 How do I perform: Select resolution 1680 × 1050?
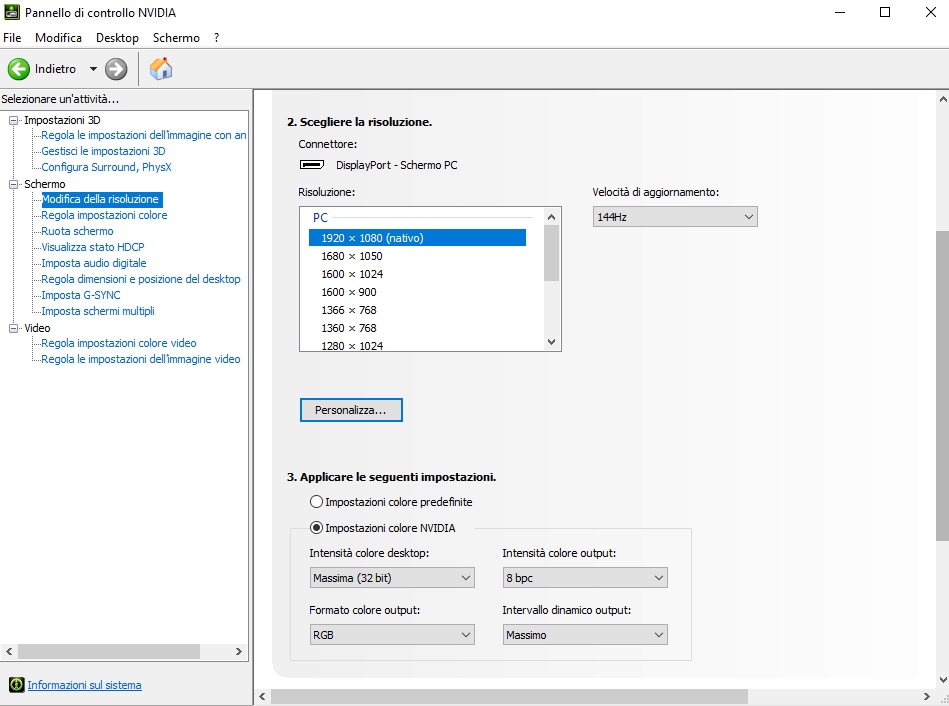coord(417,256)
